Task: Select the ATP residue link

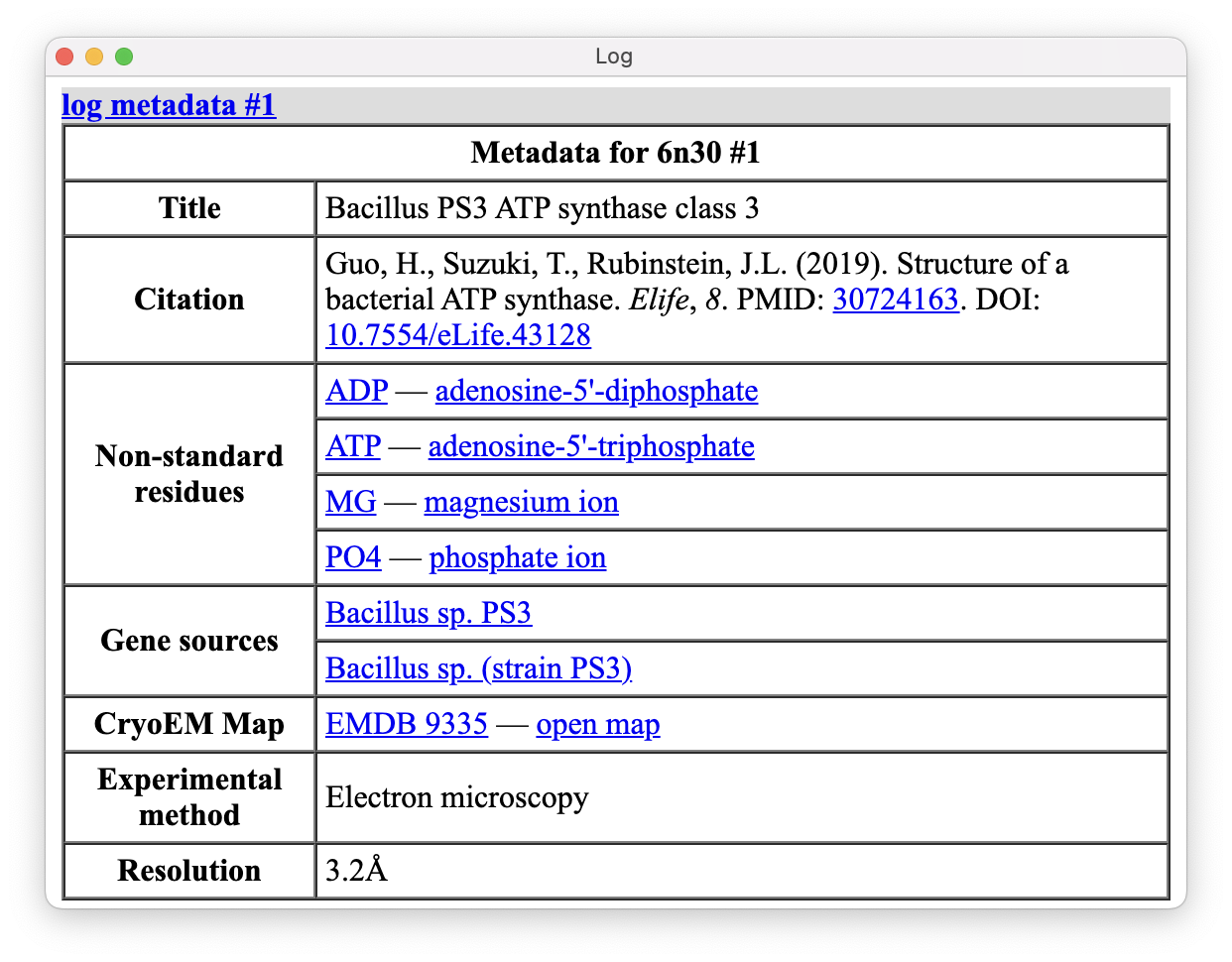Action: pyautogui.click(x=353, y=446)
